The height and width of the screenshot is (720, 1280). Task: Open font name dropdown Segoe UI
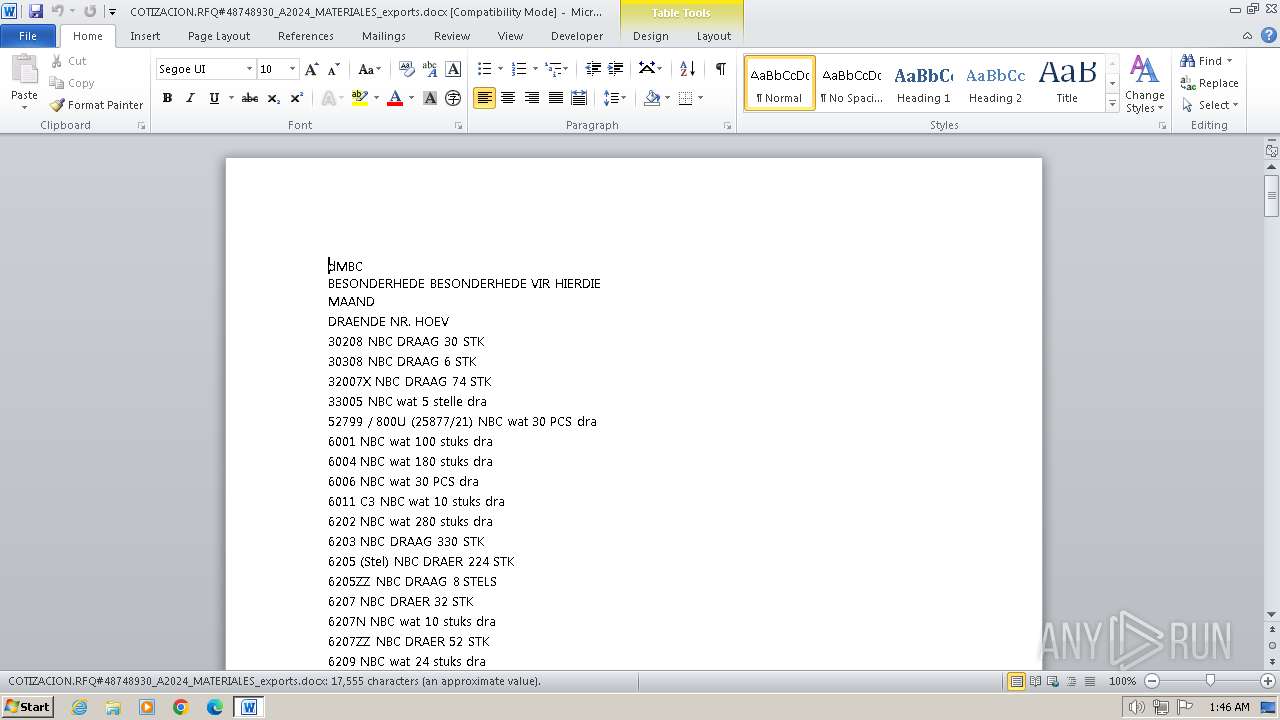point(249,69)
